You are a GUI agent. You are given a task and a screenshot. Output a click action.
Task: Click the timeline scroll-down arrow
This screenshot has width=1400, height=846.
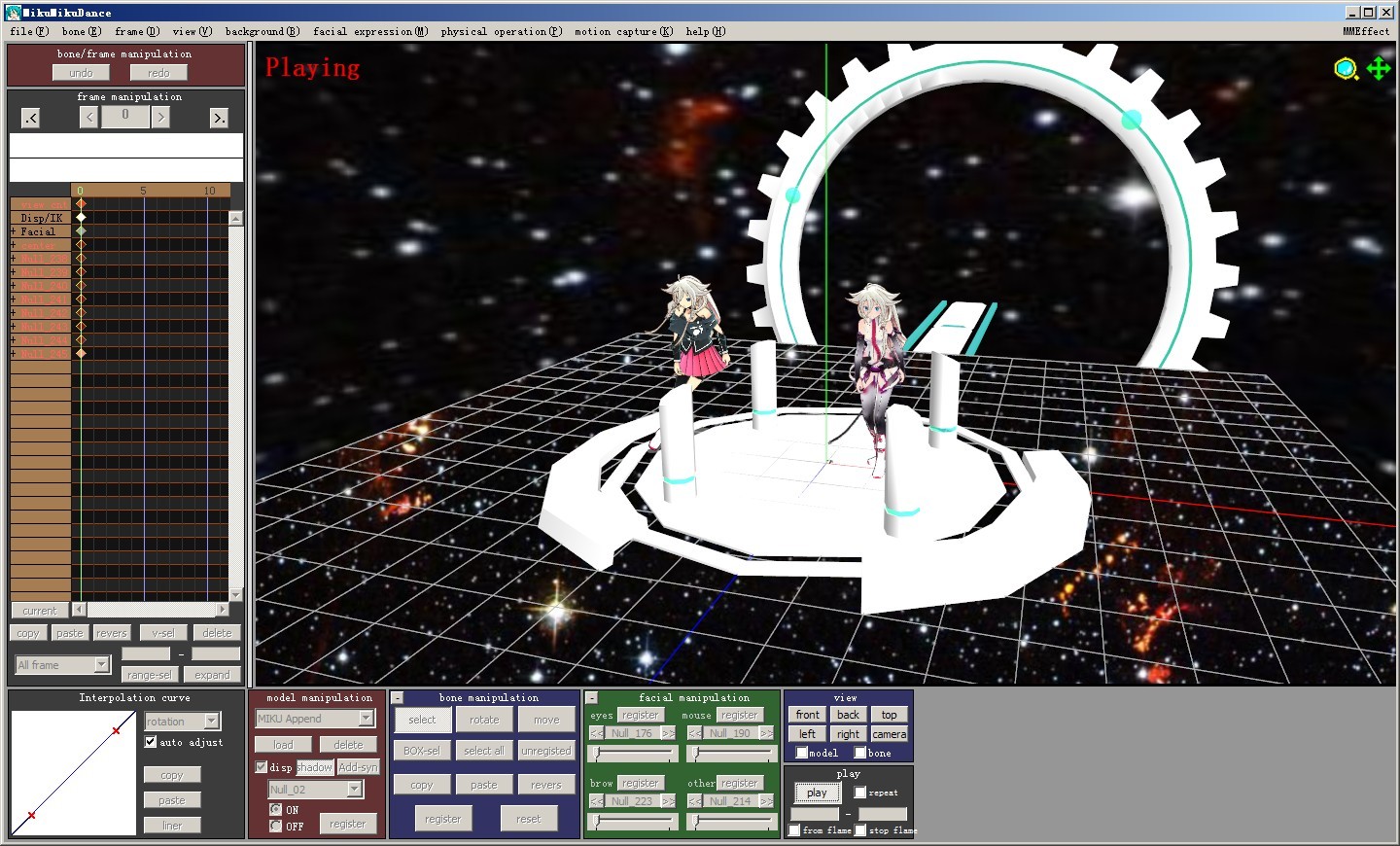click(236, 594)
